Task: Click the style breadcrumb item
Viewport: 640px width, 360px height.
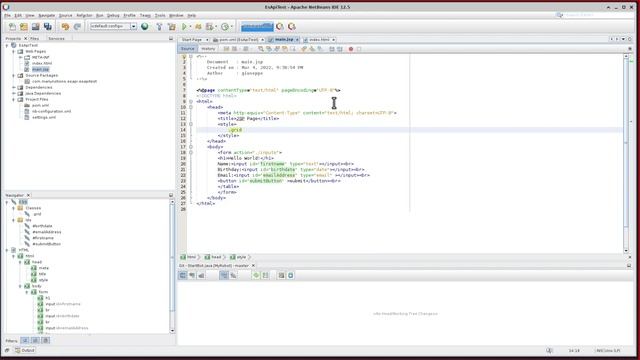Action: coord(238,257)
